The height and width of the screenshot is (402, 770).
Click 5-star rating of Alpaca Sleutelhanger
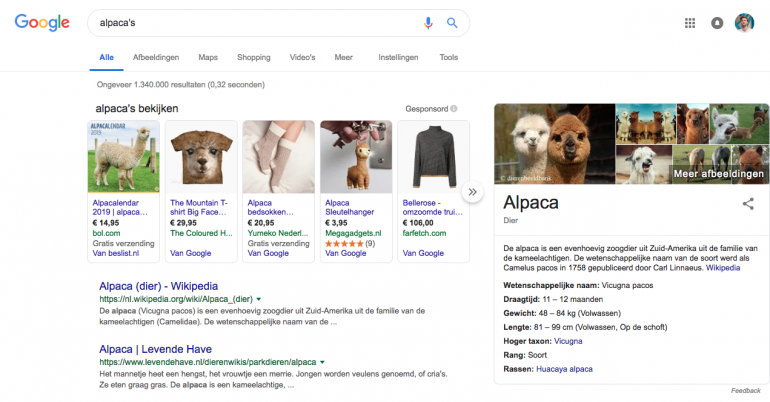[x=344, y=243]
